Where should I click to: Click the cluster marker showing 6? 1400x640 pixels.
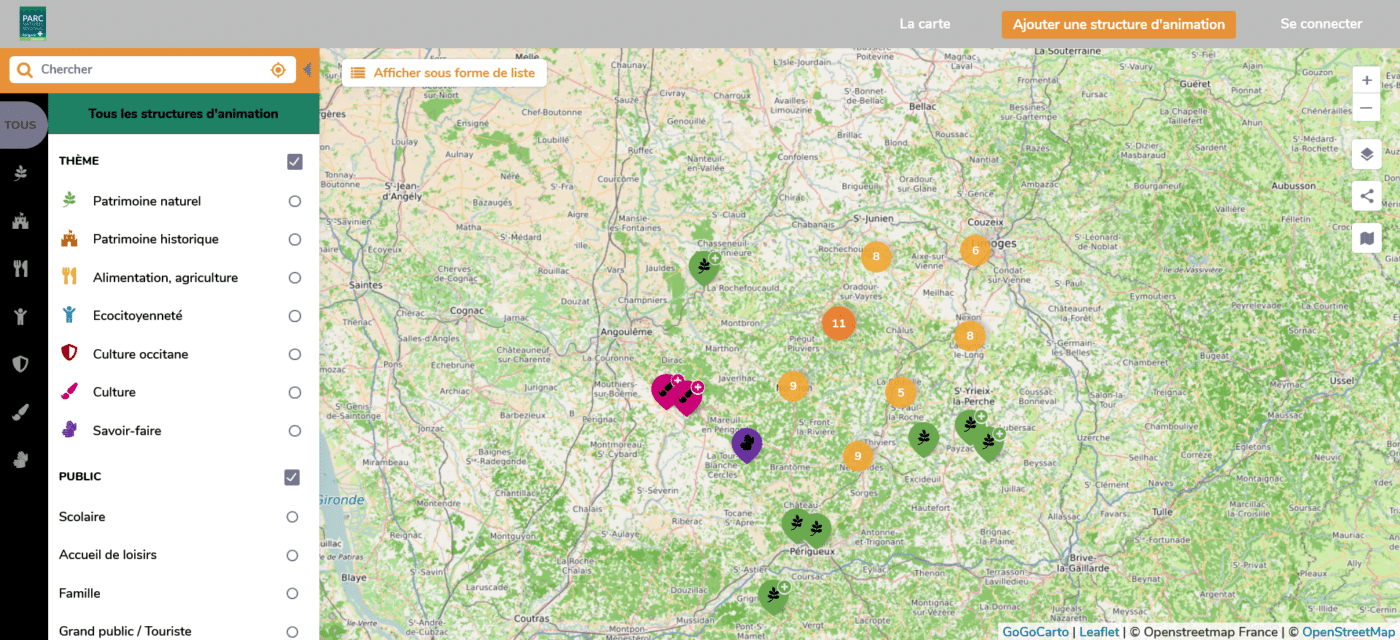pos(975,250)
